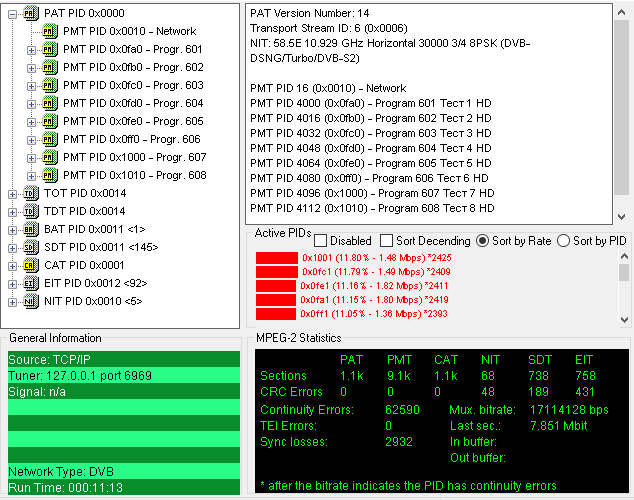This screenshot has width=634, height=500.
Task: Select the PMT PID 0x0010 - Network row
Action: [129, 31]
